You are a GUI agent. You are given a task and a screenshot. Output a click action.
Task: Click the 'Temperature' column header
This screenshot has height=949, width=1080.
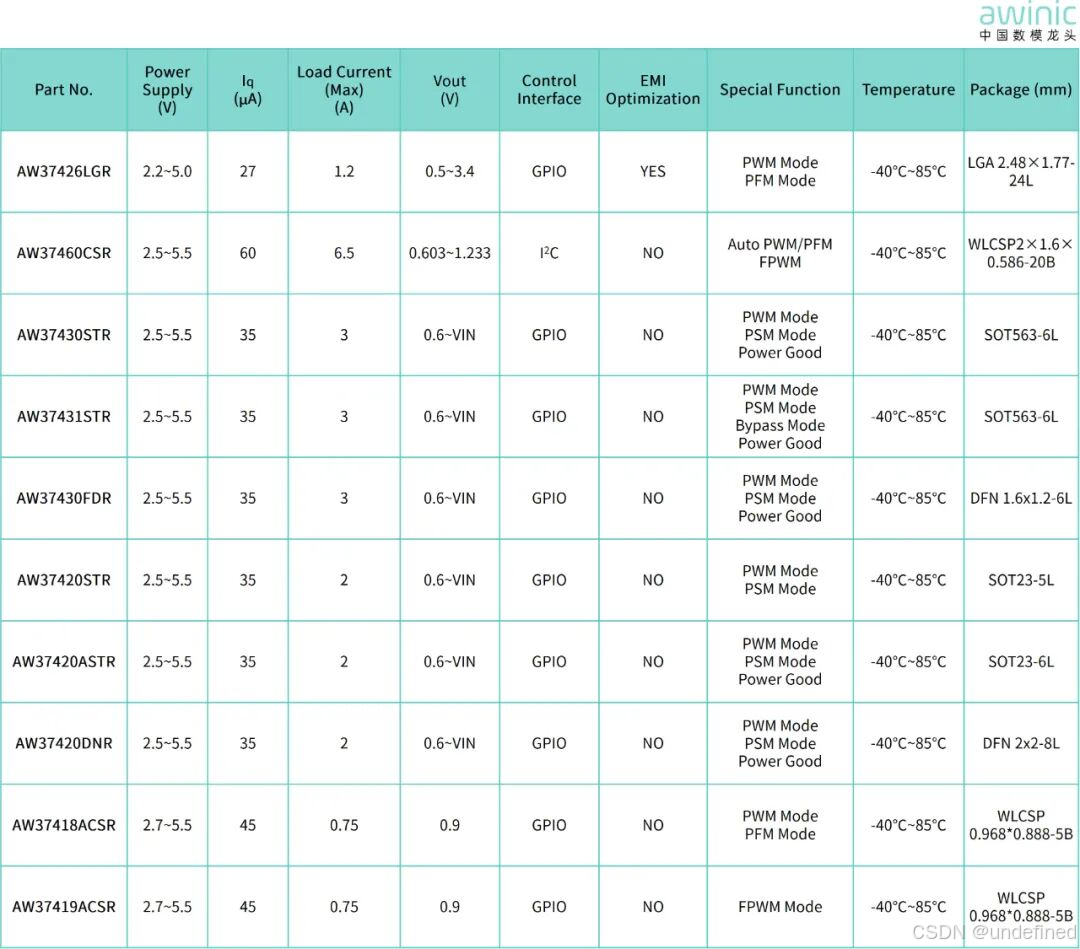908,90
